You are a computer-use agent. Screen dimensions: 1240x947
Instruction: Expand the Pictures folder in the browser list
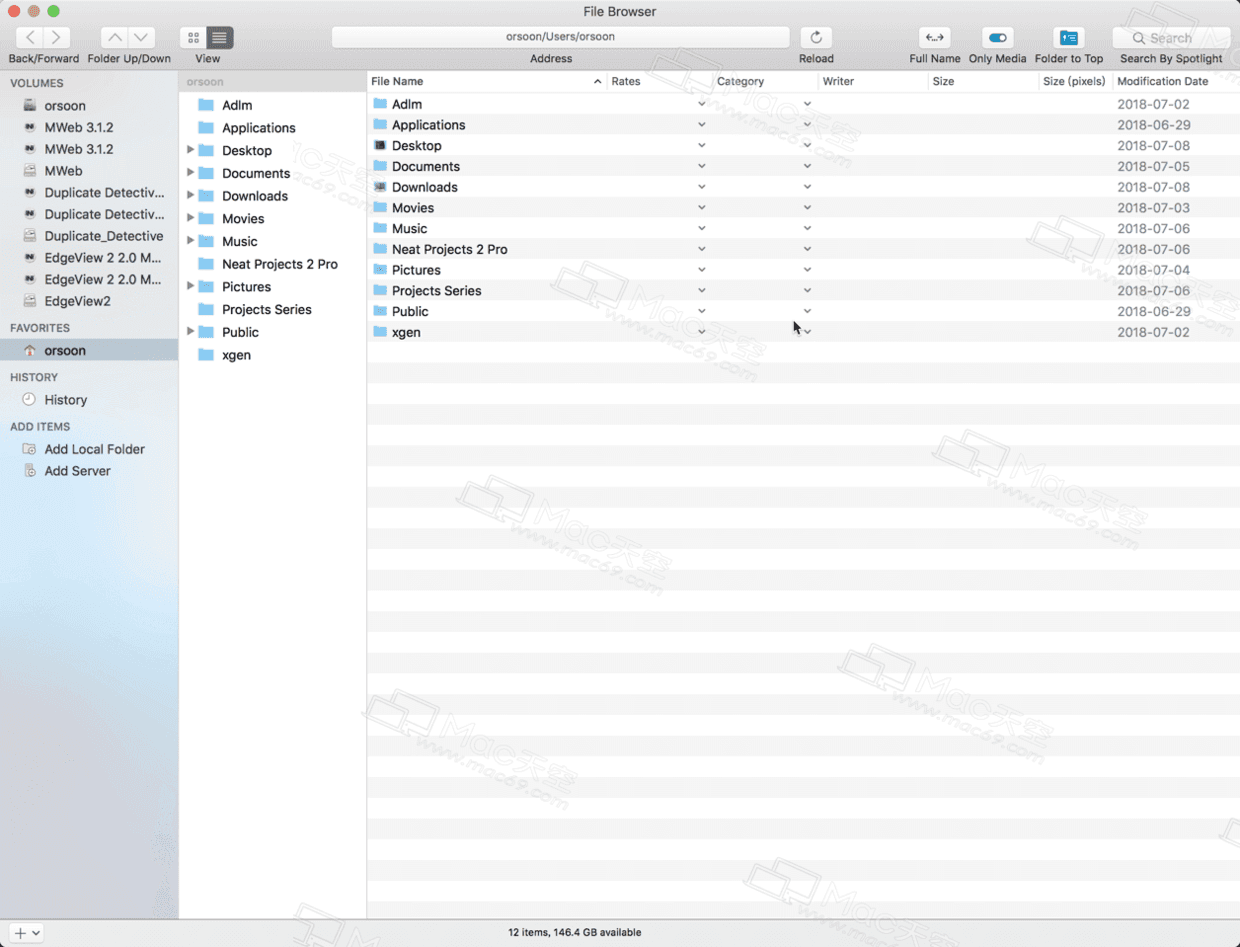pos(190,287)
